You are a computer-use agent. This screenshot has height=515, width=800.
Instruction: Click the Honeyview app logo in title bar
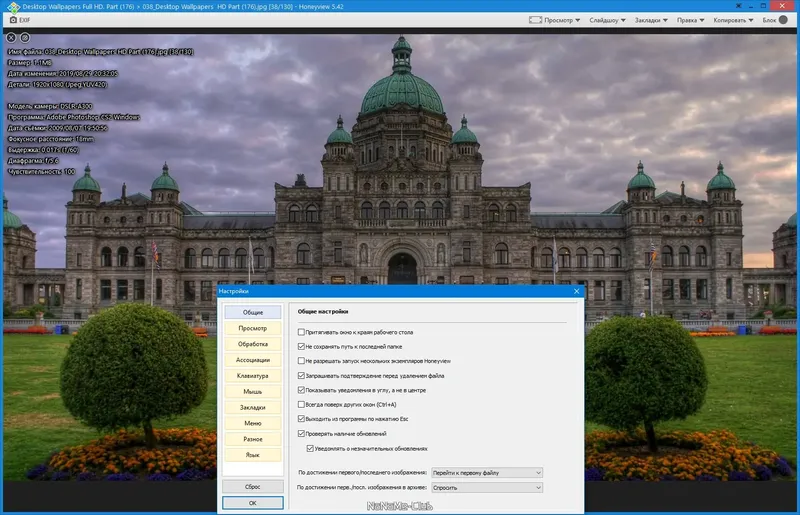(x=13, y=7)
